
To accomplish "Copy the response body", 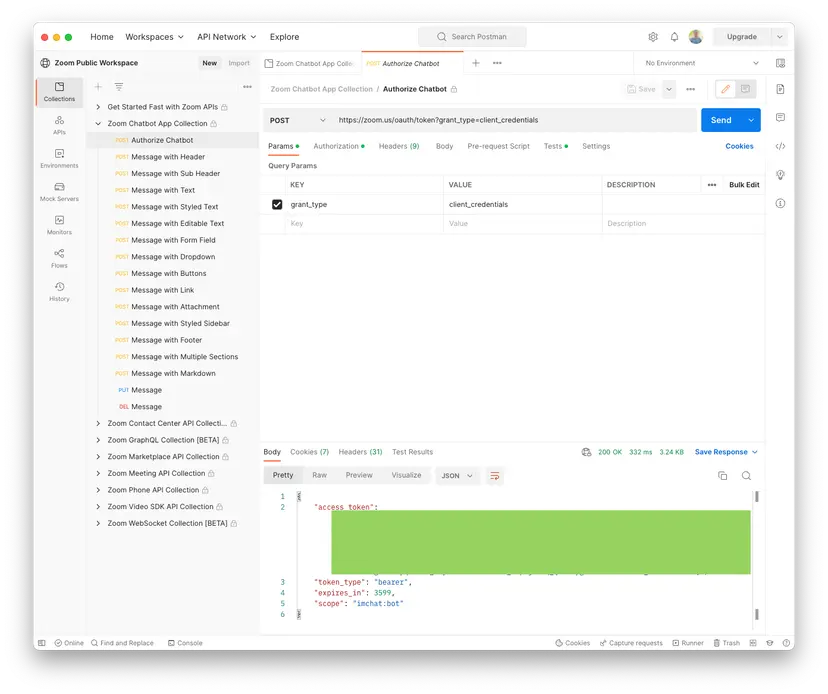I will click(x=723, y=475).
